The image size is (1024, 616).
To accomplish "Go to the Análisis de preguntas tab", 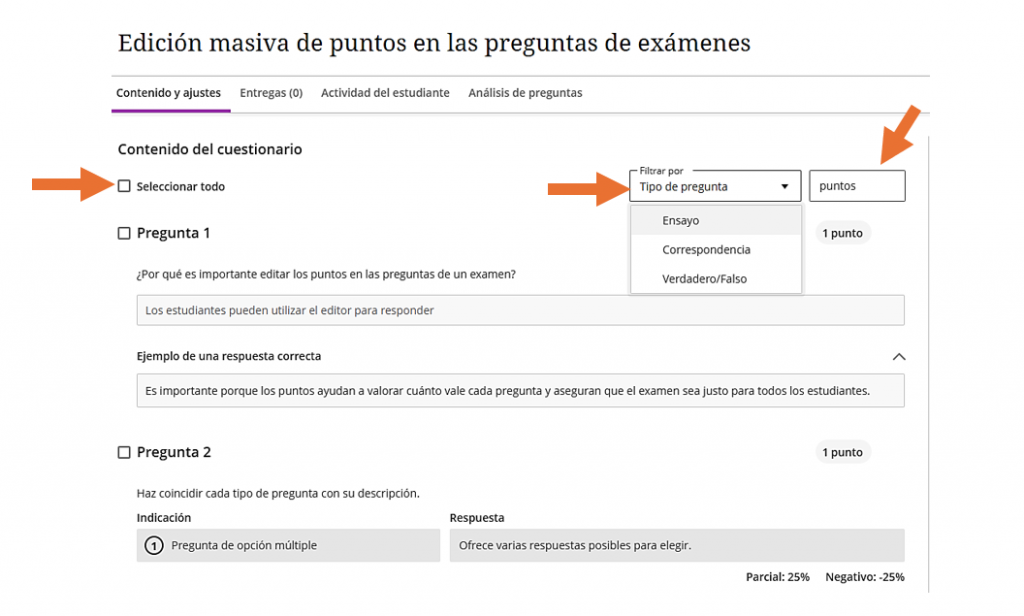I will tap(525, 93).
